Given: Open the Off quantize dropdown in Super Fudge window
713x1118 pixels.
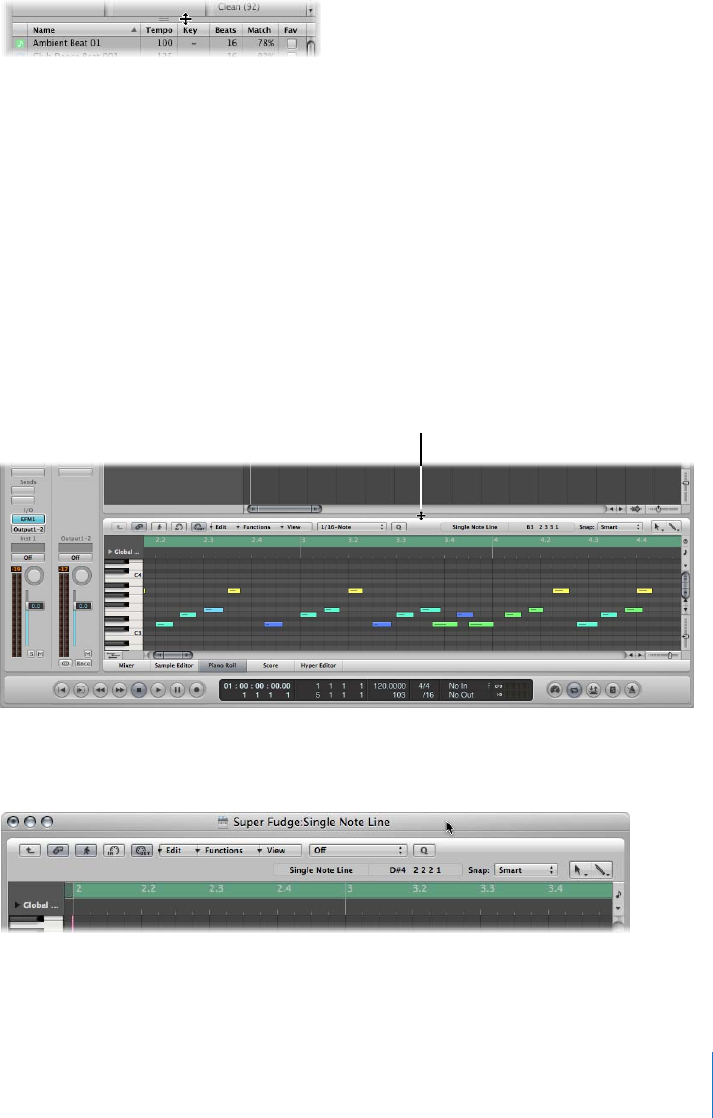Looking at the screenshot, I should [358, 850].
